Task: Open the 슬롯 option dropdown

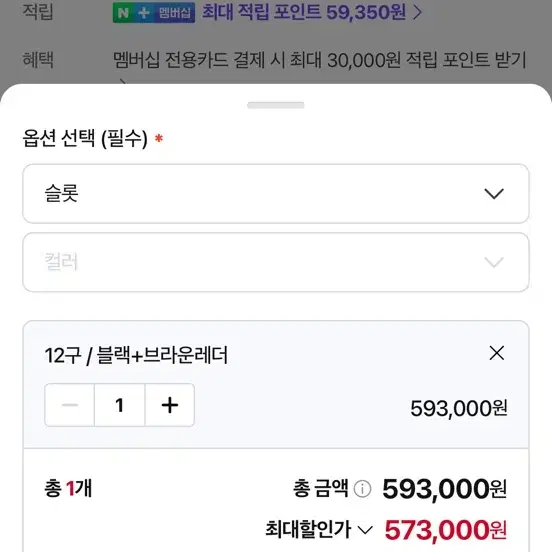Action: tap(276, 193)
